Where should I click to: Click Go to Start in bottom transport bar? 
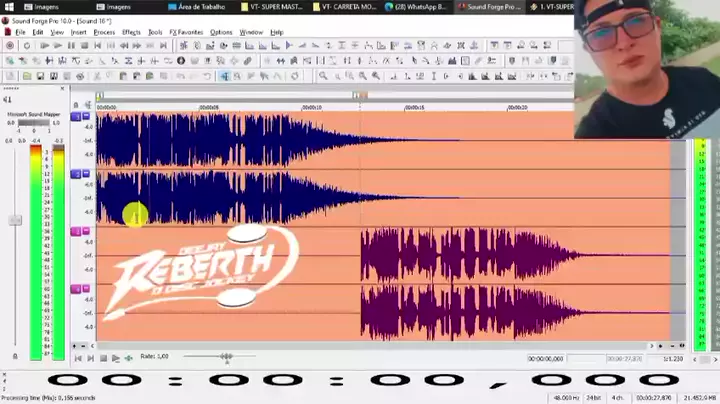(x=78, y=358)
